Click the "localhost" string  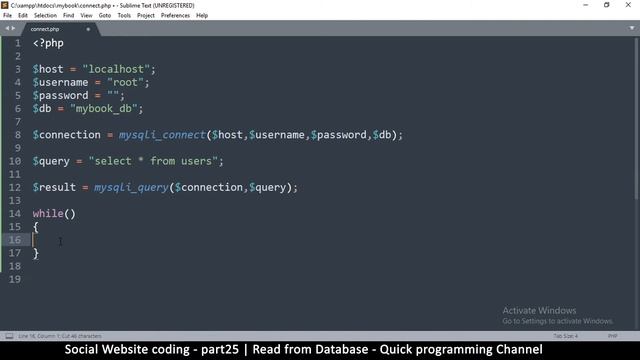click(116, 69)
